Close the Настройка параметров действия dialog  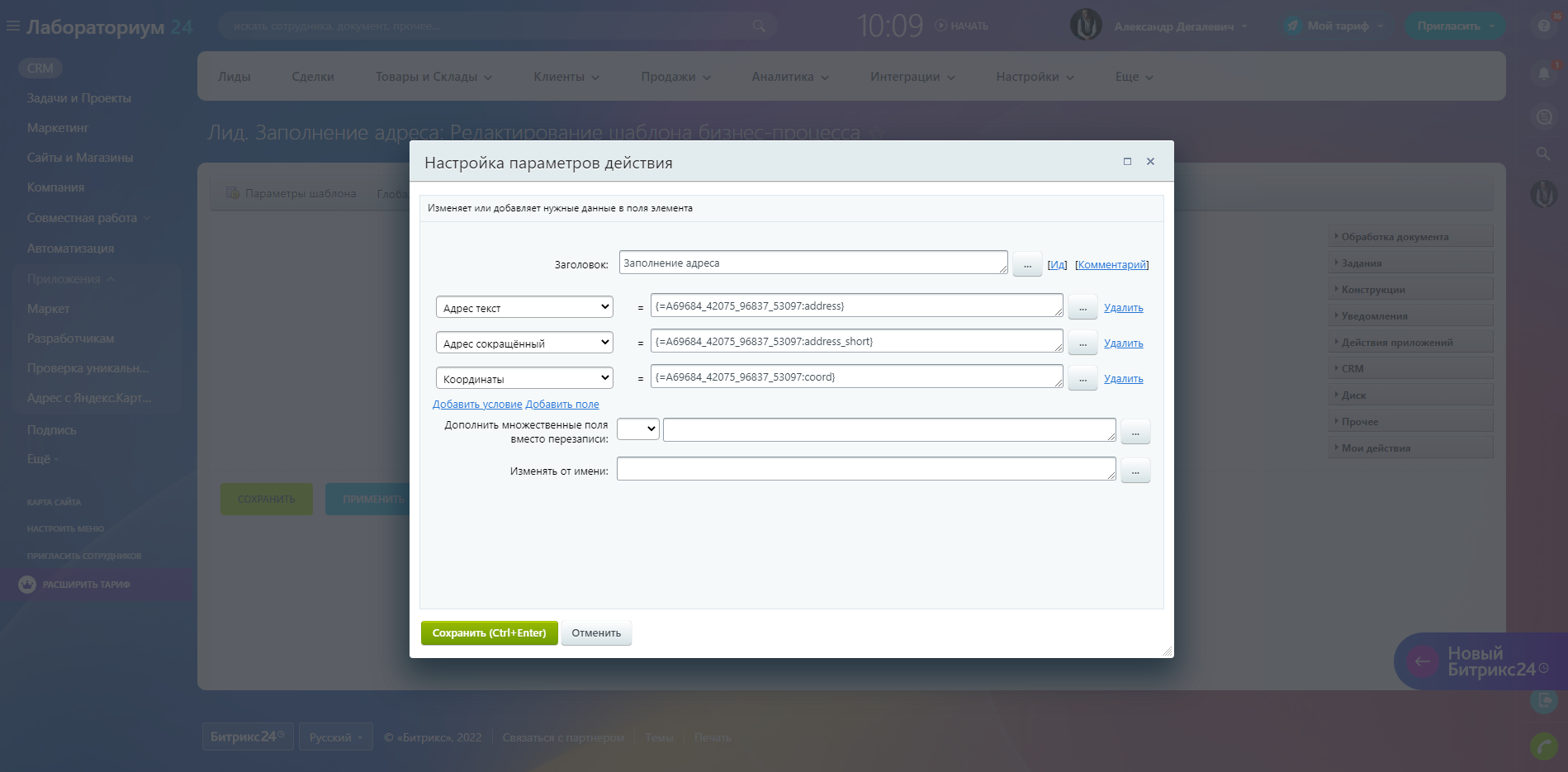pyautogui.click(x=1150, y=162)
